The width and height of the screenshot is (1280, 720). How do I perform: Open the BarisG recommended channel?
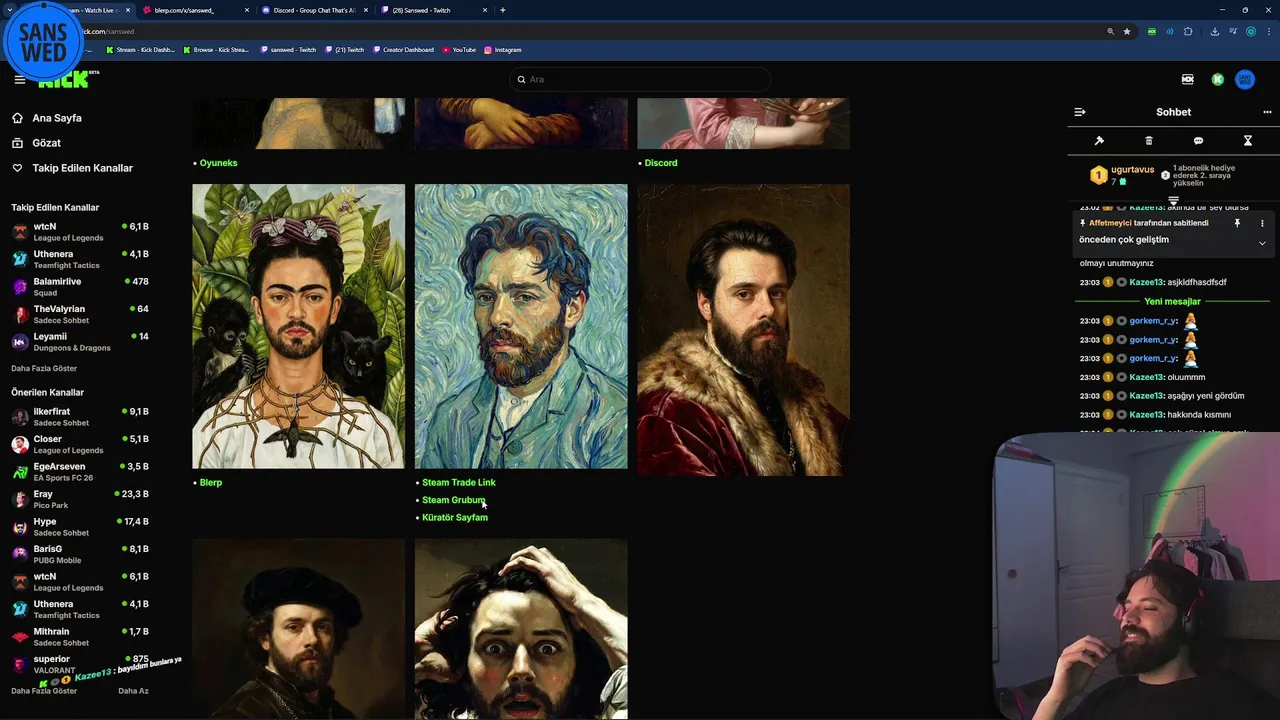coord(80,554)
